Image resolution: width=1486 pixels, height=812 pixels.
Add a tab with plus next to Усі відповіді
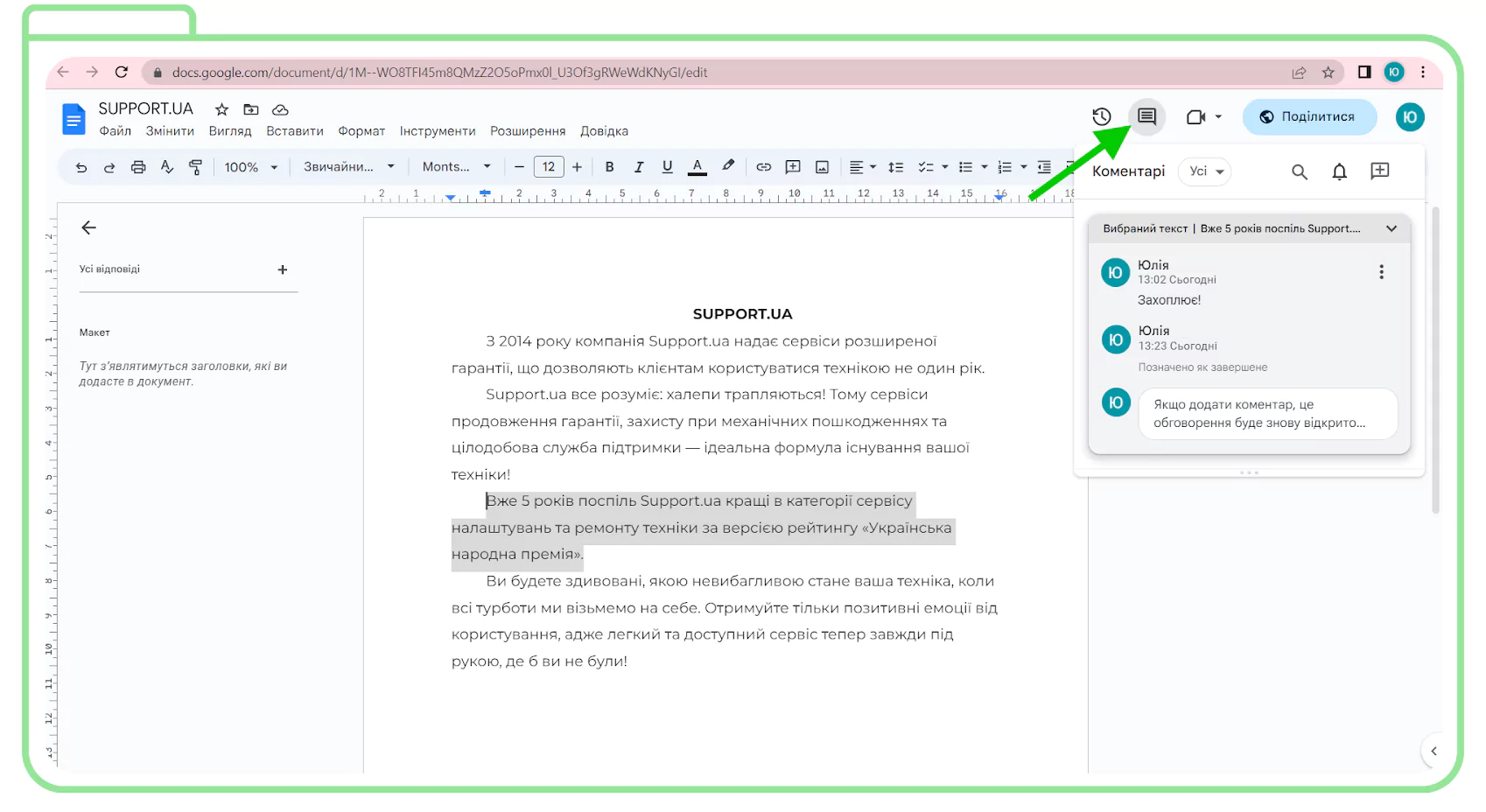[x=283, y=269]
